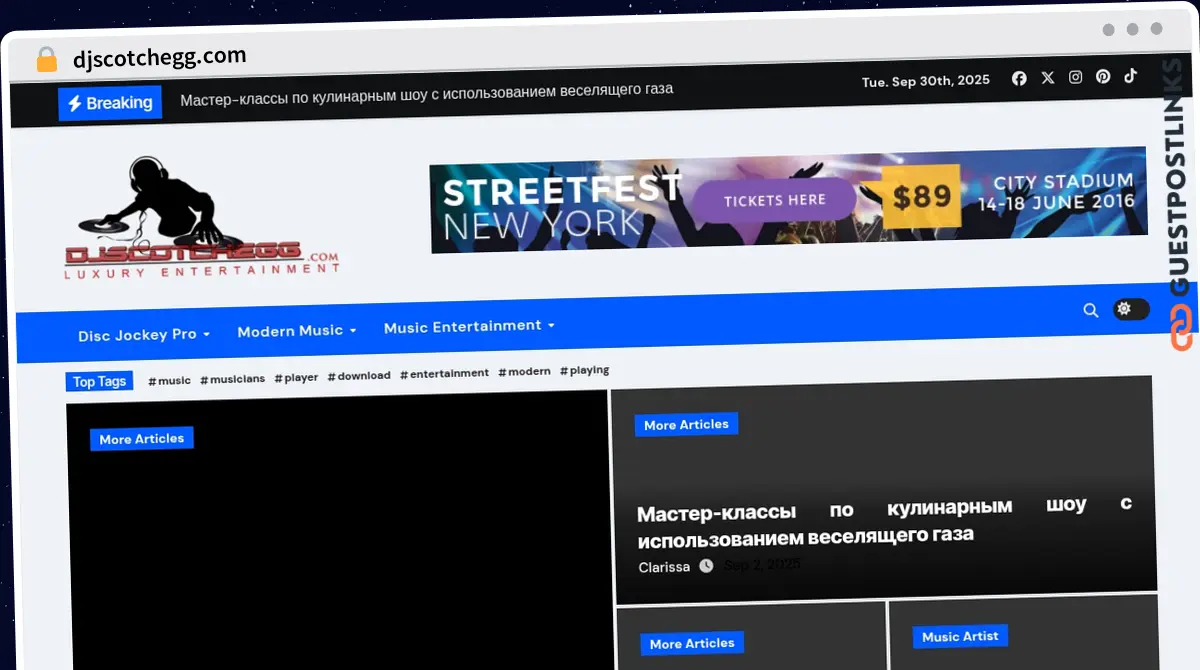Open the Instagram social icon

pyautogui.click(x=1075, y=77)
